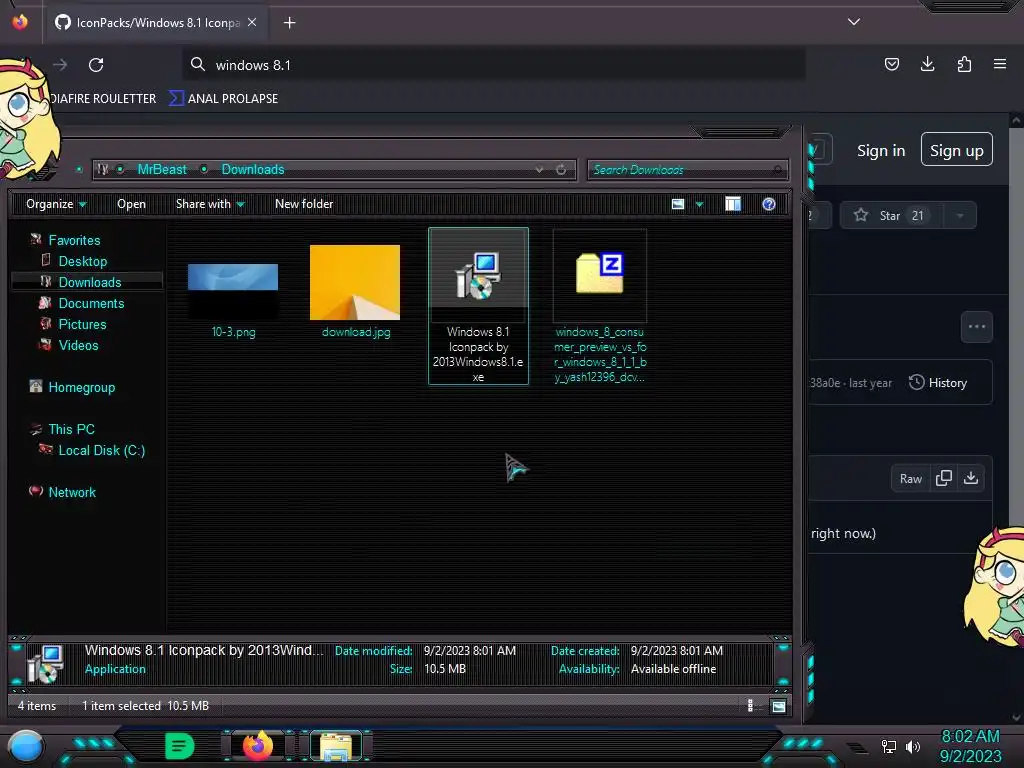This screenshot has height=768, width=1024.
Task: Refresh the Explorer folder view
Action: pyautogui.click(x=561, y=170)
